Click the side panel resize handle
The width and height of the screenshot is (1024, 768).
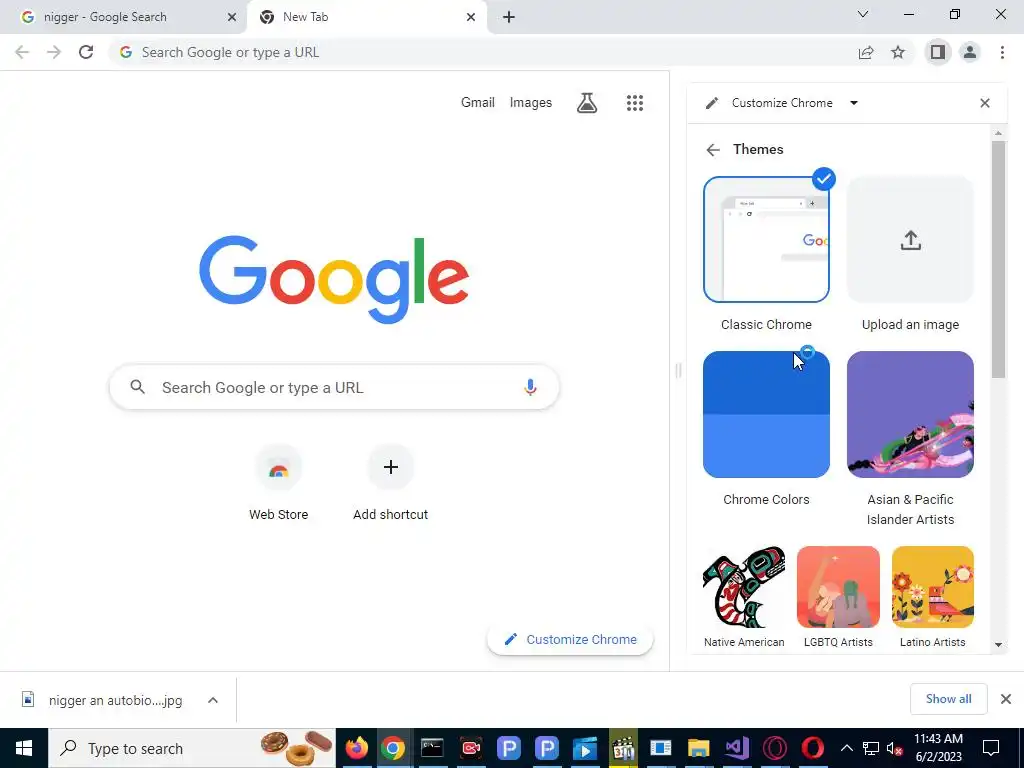tap(678, 370)
